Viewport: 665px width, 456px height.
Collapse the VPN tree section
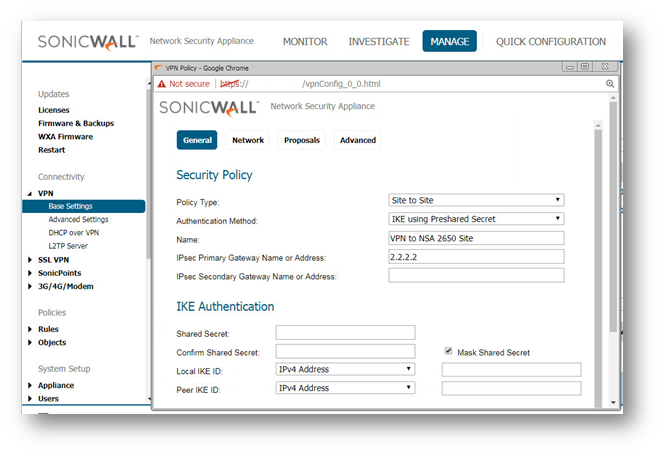pos(30,193)
